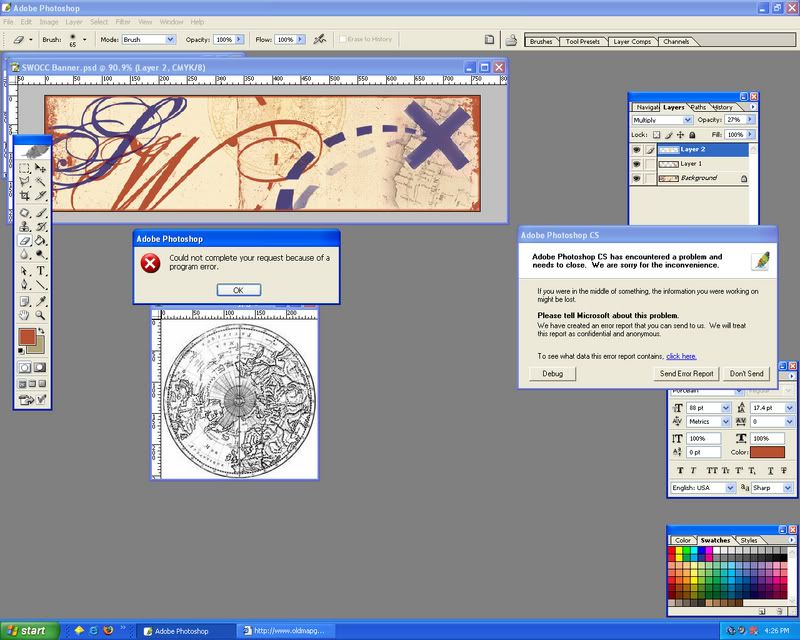This screenshot has width=800, height=640.
Task: Click the Debug button
Action: click(x=553, y=374)
